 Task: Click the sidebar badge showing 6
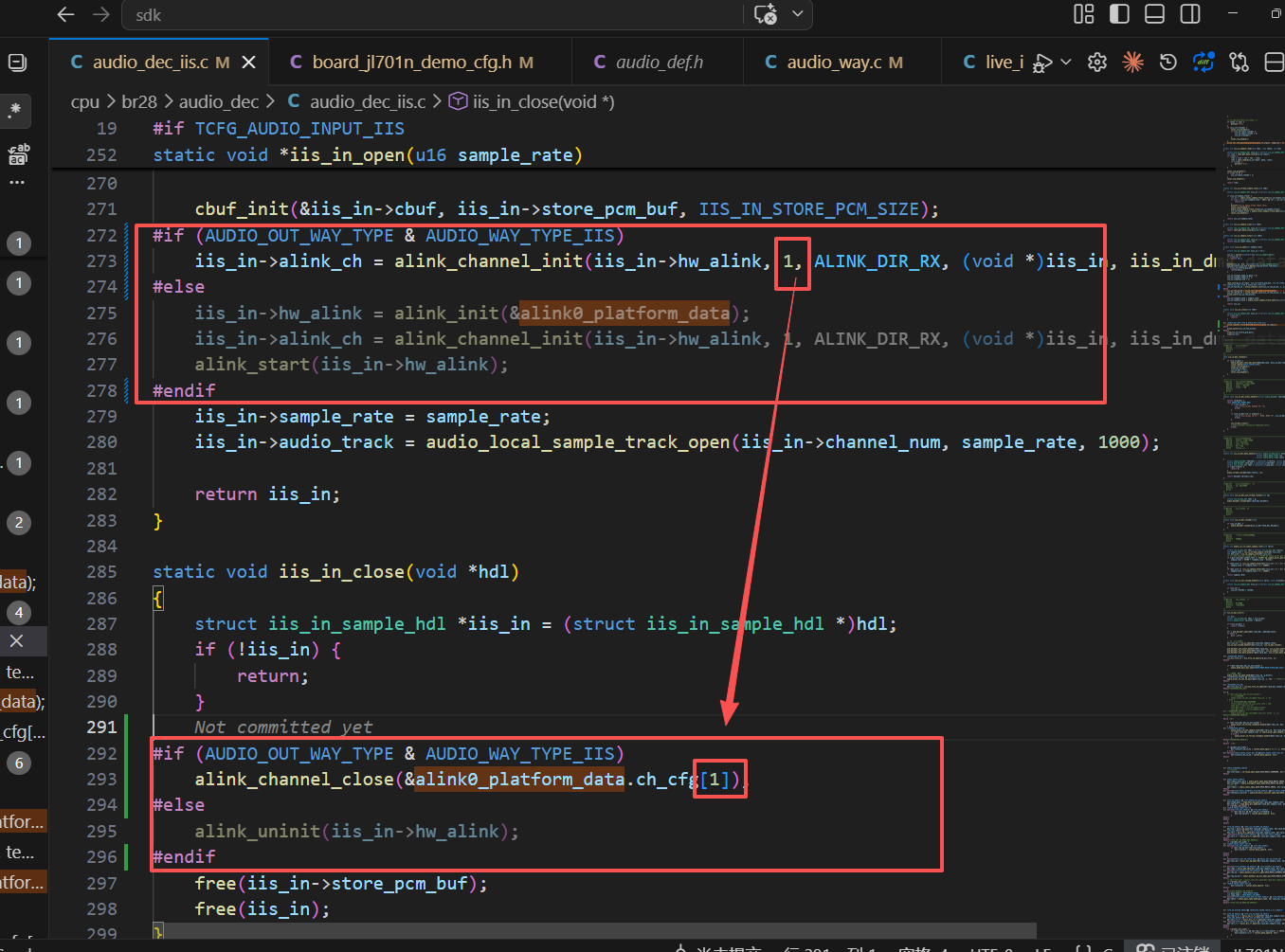click(x=19, y=763)
